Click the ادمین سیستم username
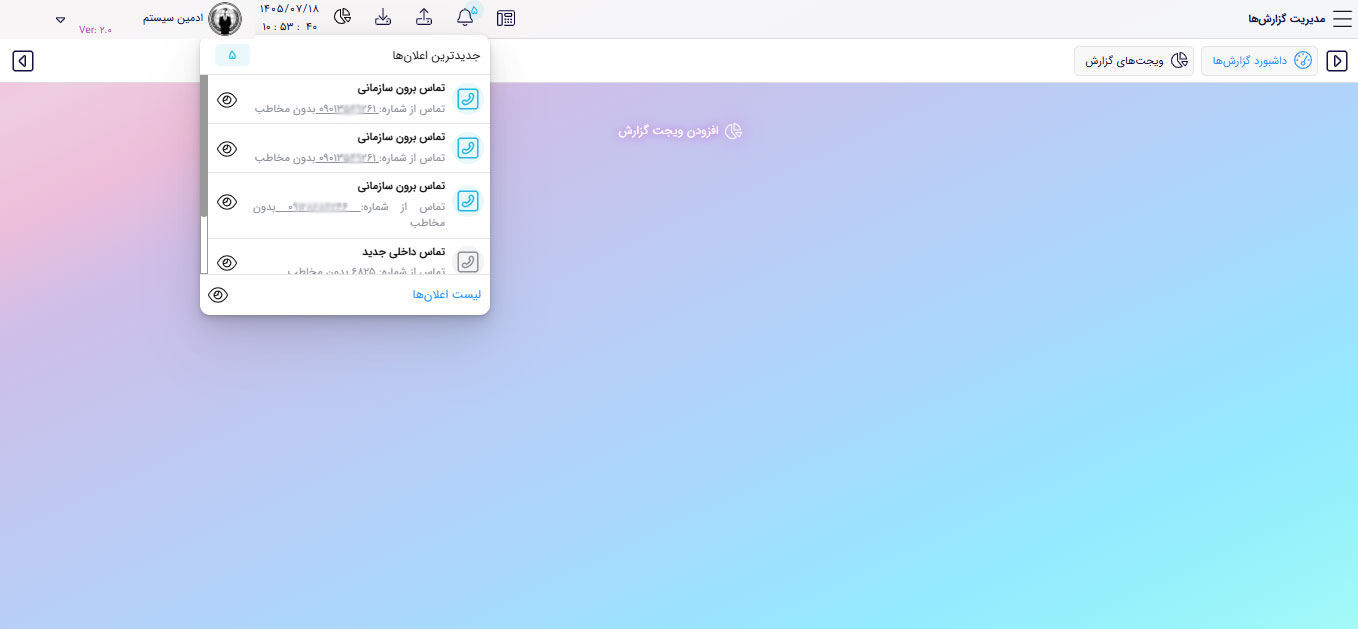This screenshot has height=629, width=1358. (173, 19)
